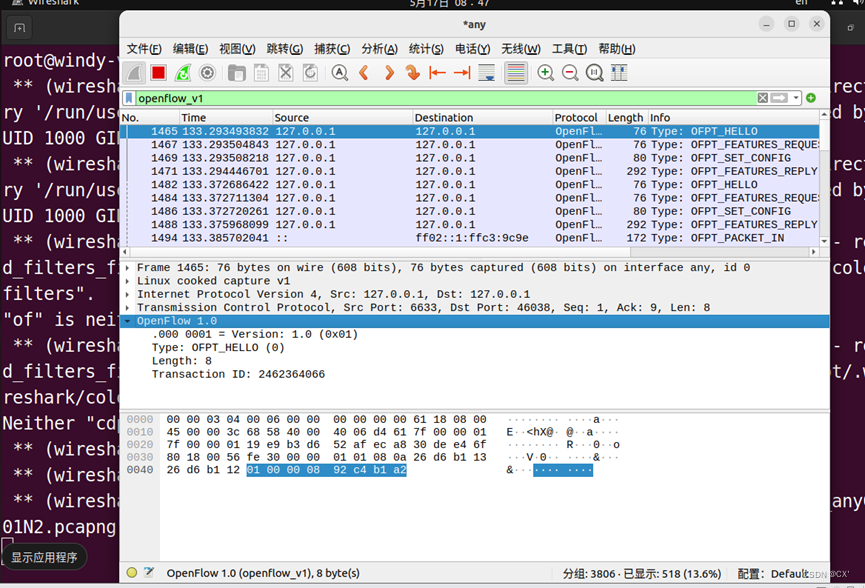The height and width of the screenshot is (588, 865).
Task: Jump to previous packet with back arrow icon
Action: (x=364, y=72)
